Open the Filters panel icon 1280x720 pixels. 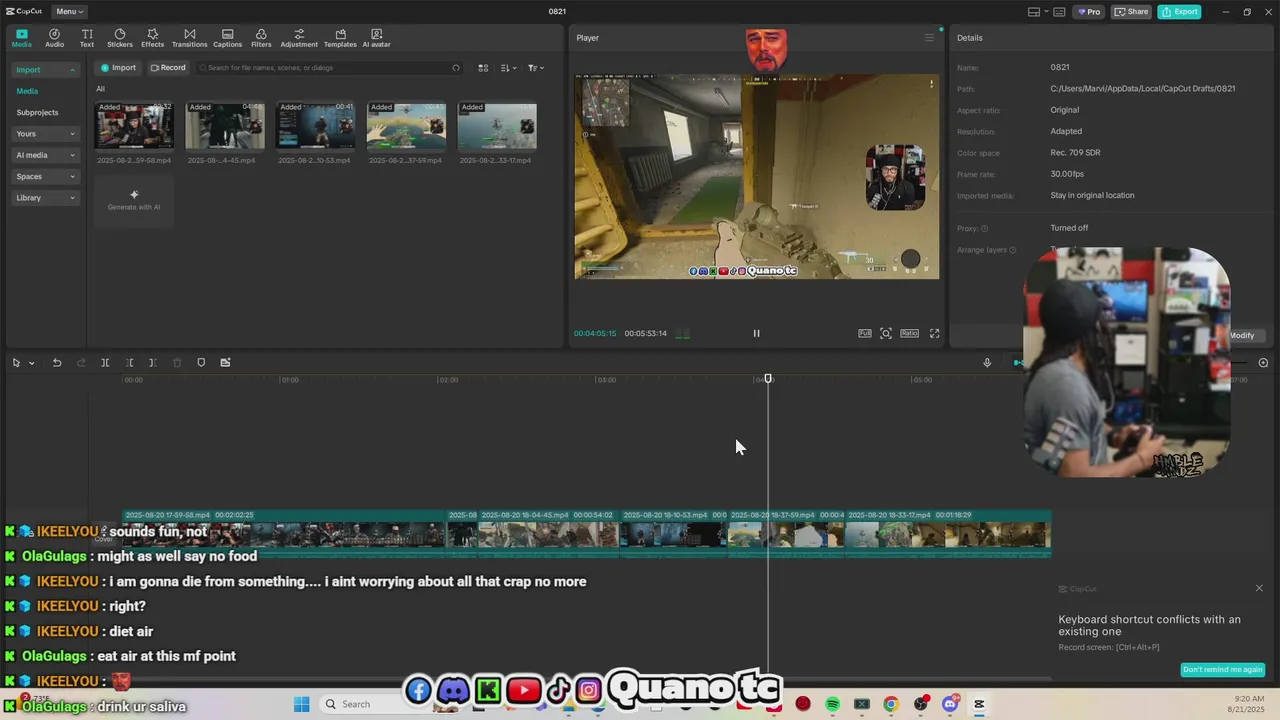pyautogui.click(x=261, y=38)
